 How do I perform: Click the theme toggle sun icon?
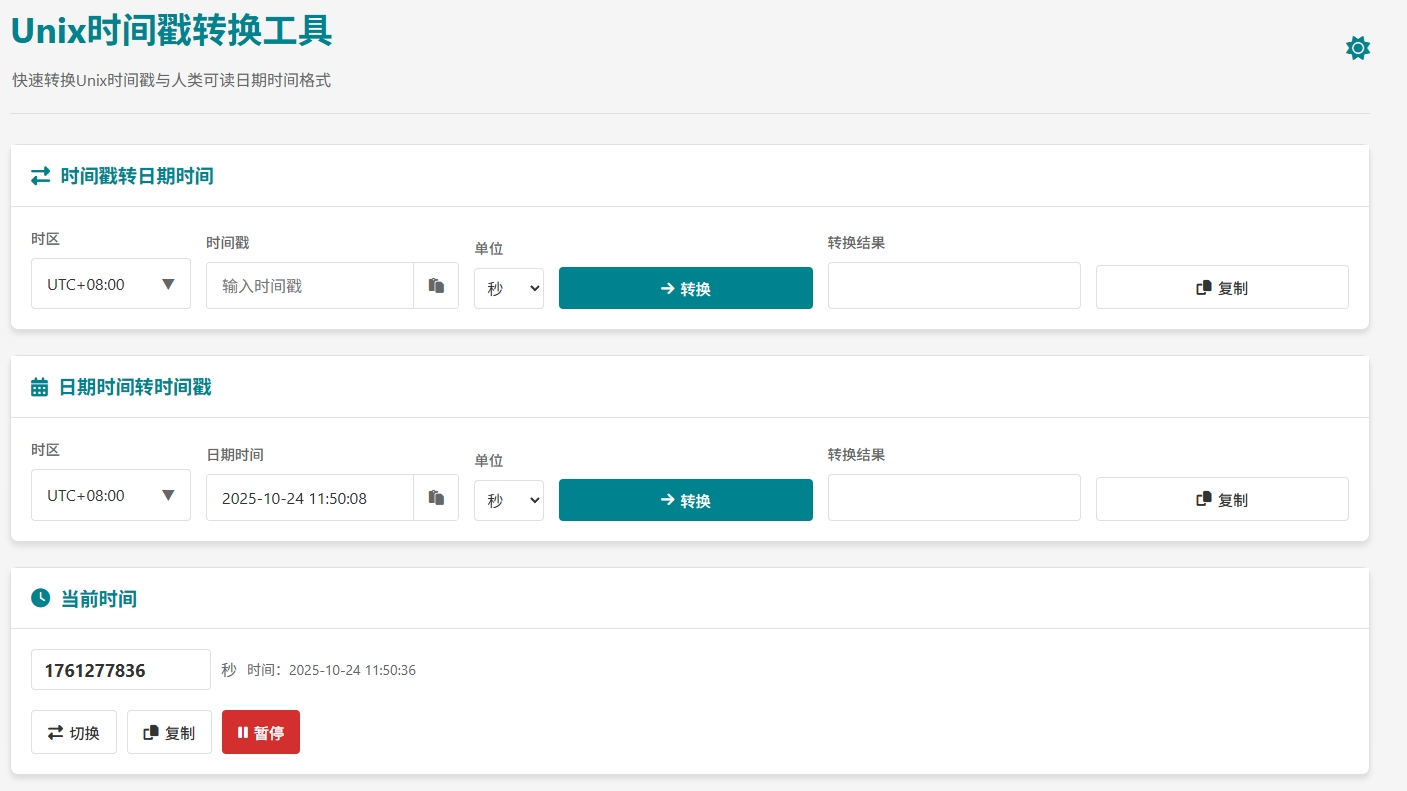(x=1357, y=48)
